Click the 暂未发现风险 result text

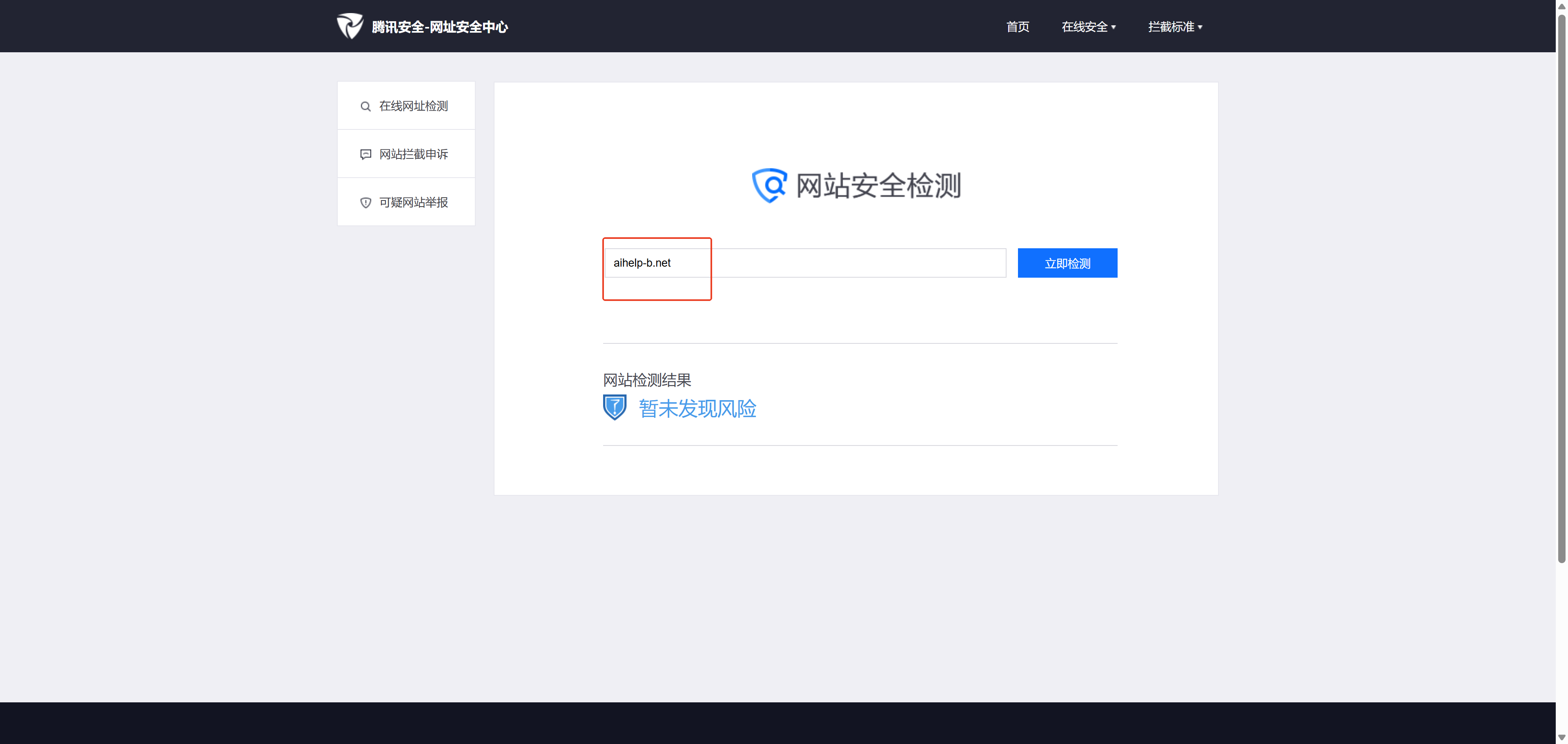697,408
